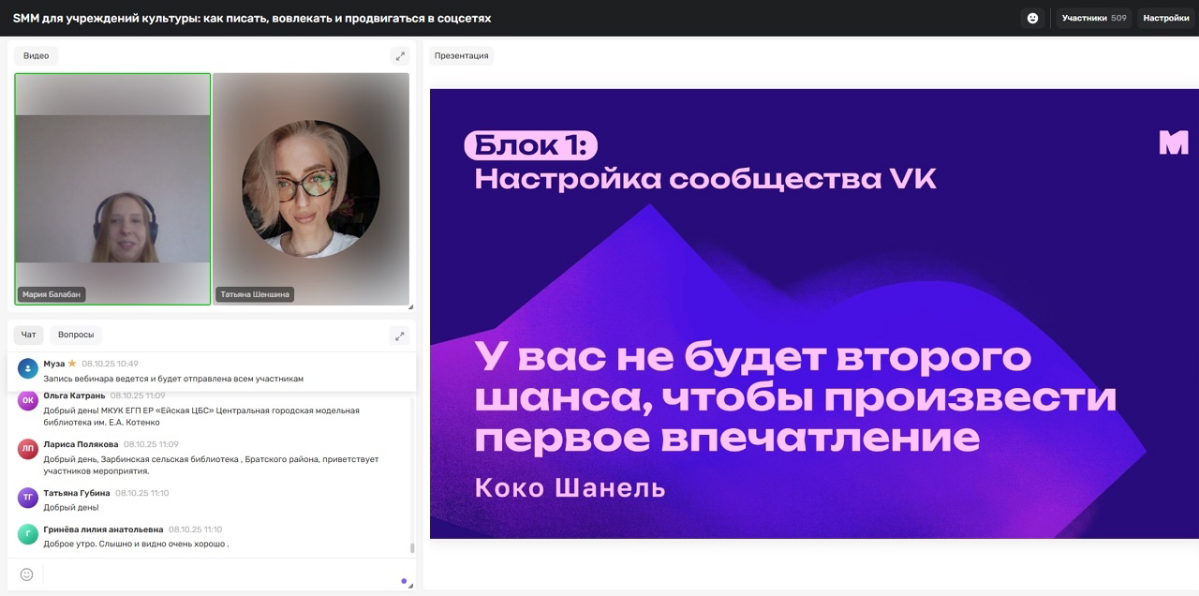This screenshot has width=1199, height=596.
Task: Expand the chat panel with arrows icon
Action: pyautogui.click(x=400, y=335)
